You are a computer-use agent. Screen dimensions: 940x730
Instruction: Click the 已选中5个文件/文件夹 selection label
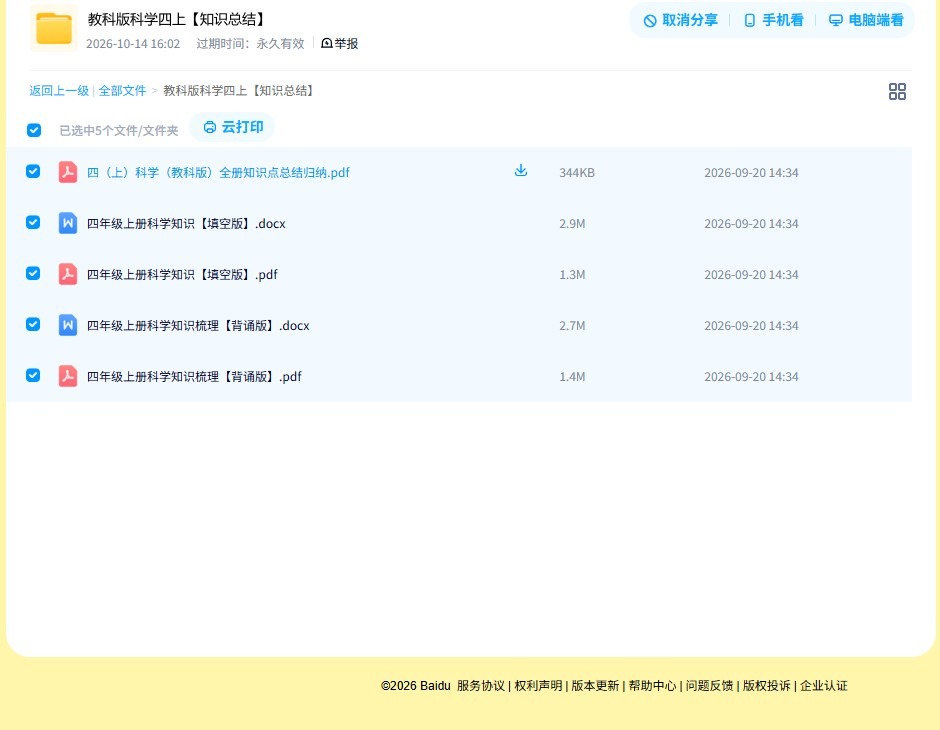[x=119, y=131]
